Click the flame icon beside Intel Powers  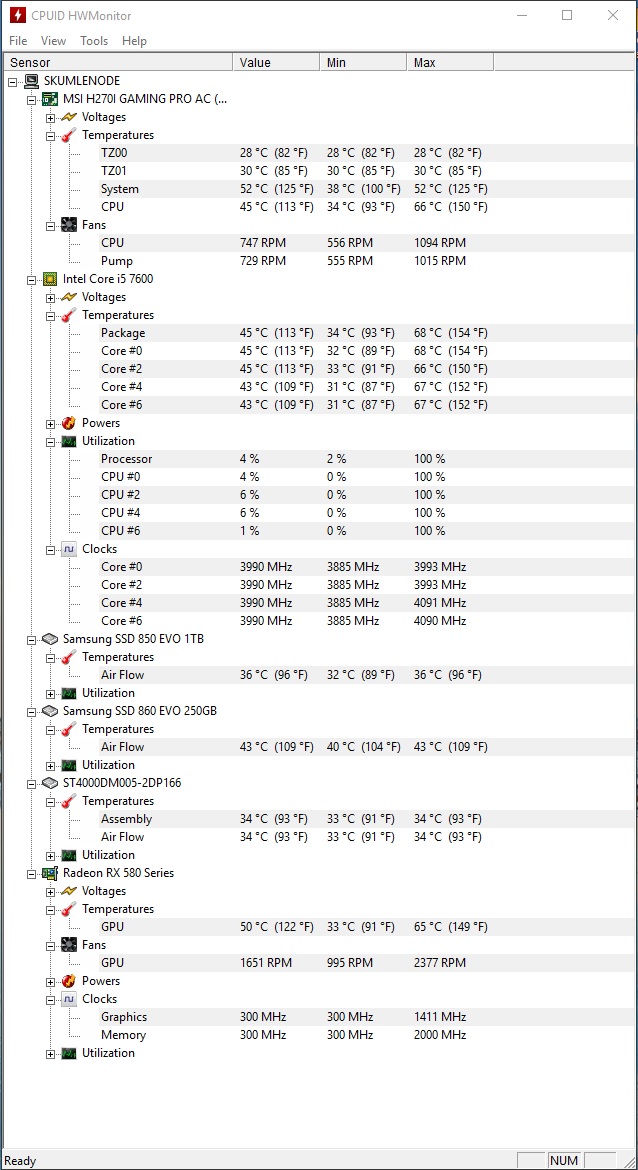pyautogui.click(x=69, y=423)
